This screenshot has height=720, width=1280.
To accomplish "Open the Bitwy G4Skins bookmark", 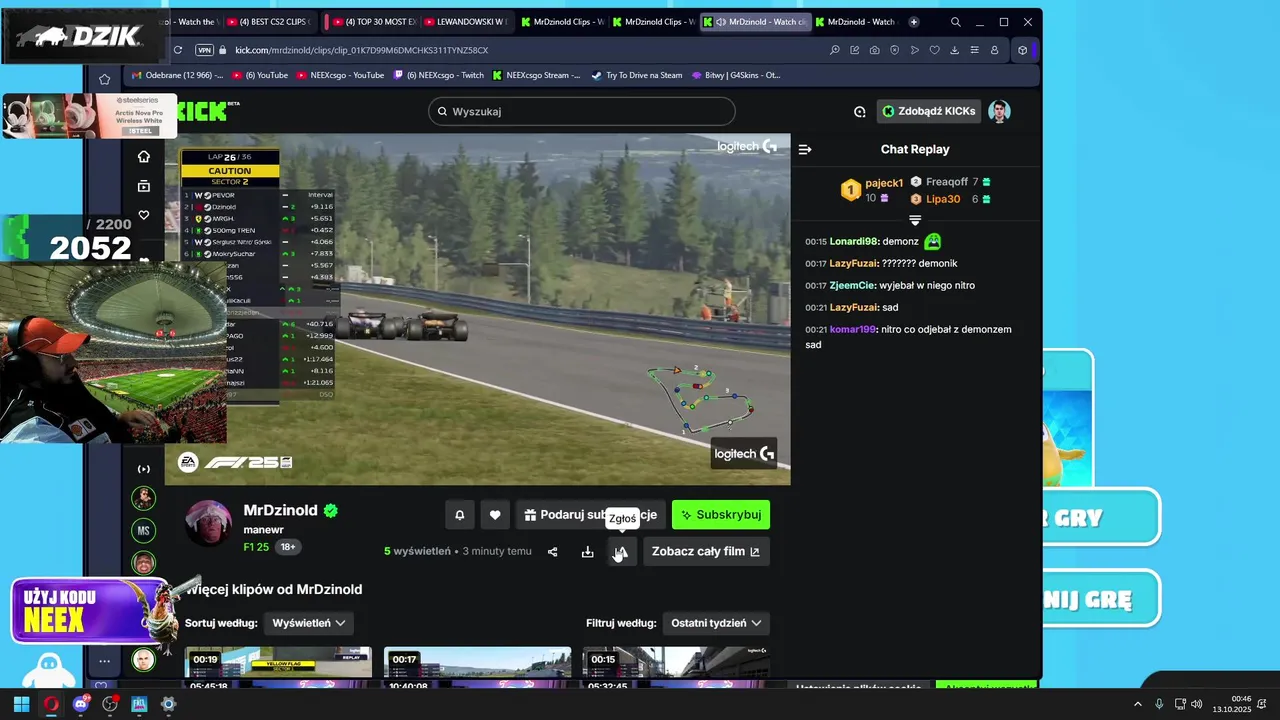I will tap(735, 75).
